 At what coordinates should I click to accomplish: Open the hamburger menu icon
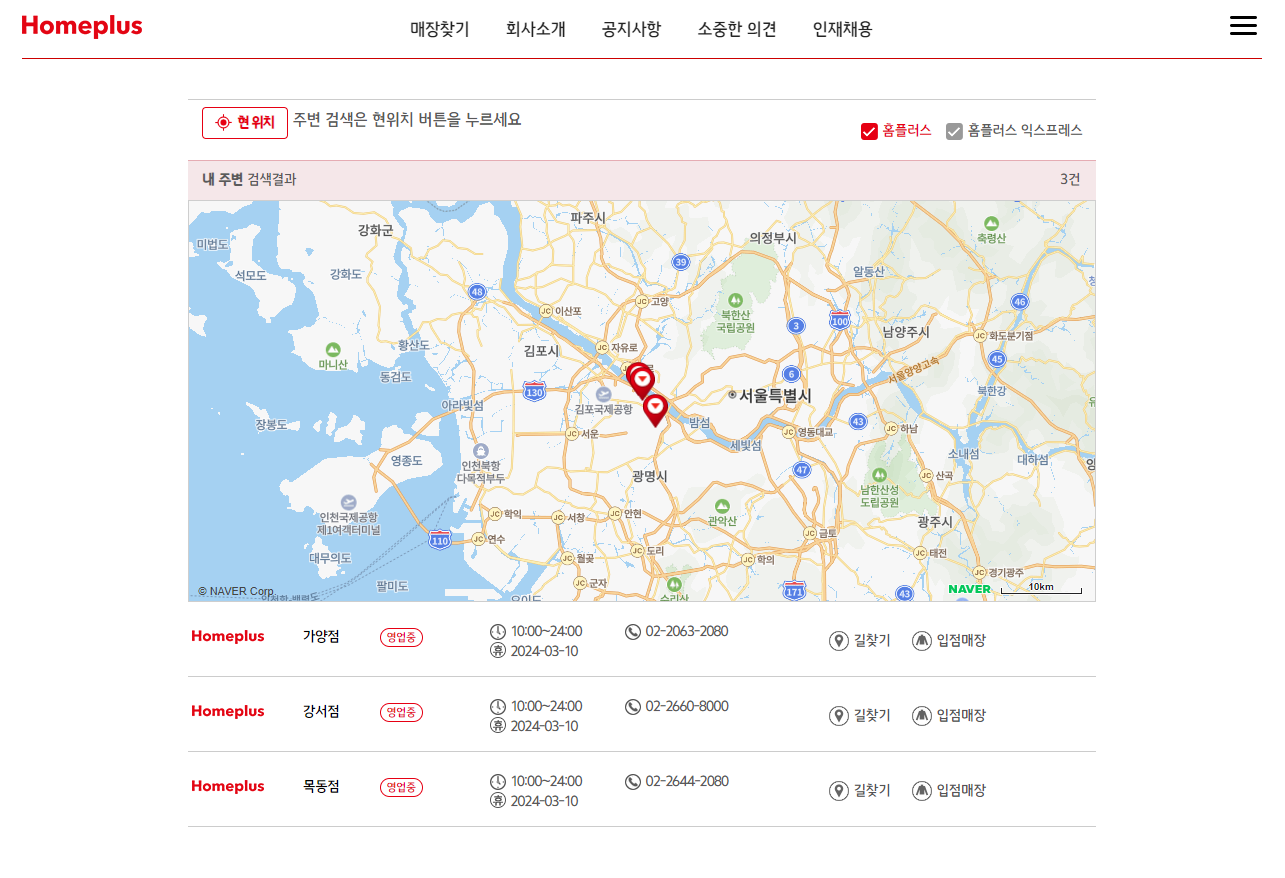1243,26
